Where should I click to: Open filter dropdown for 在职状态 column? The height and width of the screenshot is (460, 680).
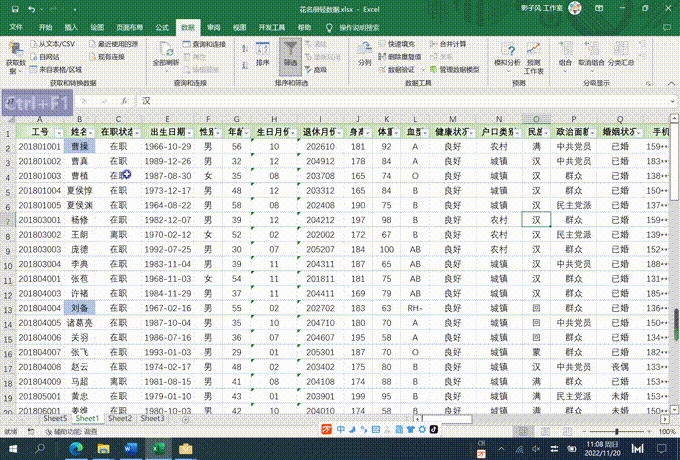137,133
